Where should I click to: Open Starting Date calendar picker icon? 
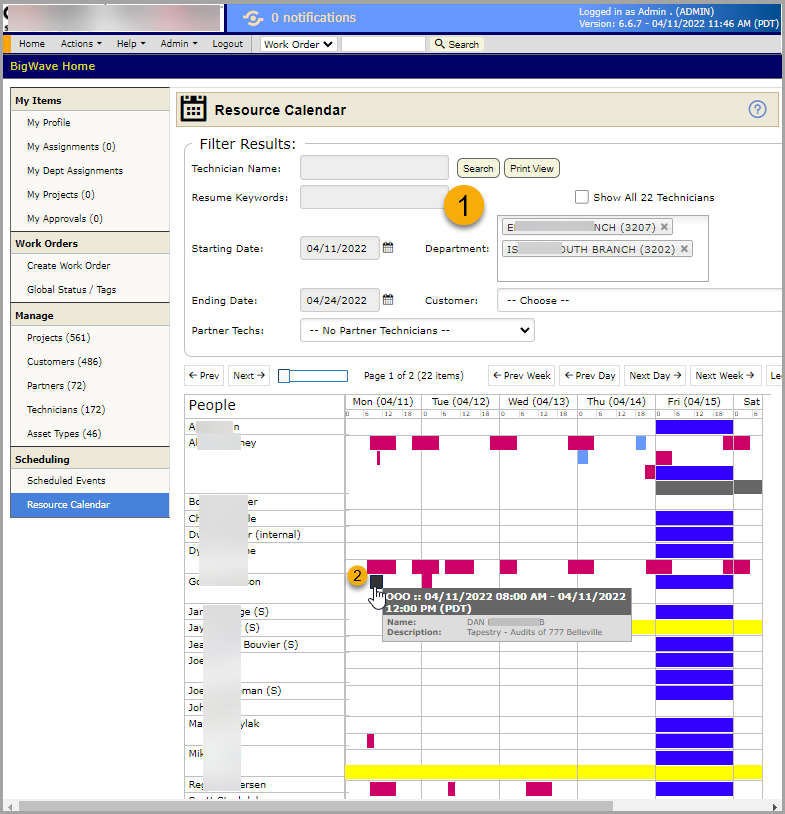point(388,248)
